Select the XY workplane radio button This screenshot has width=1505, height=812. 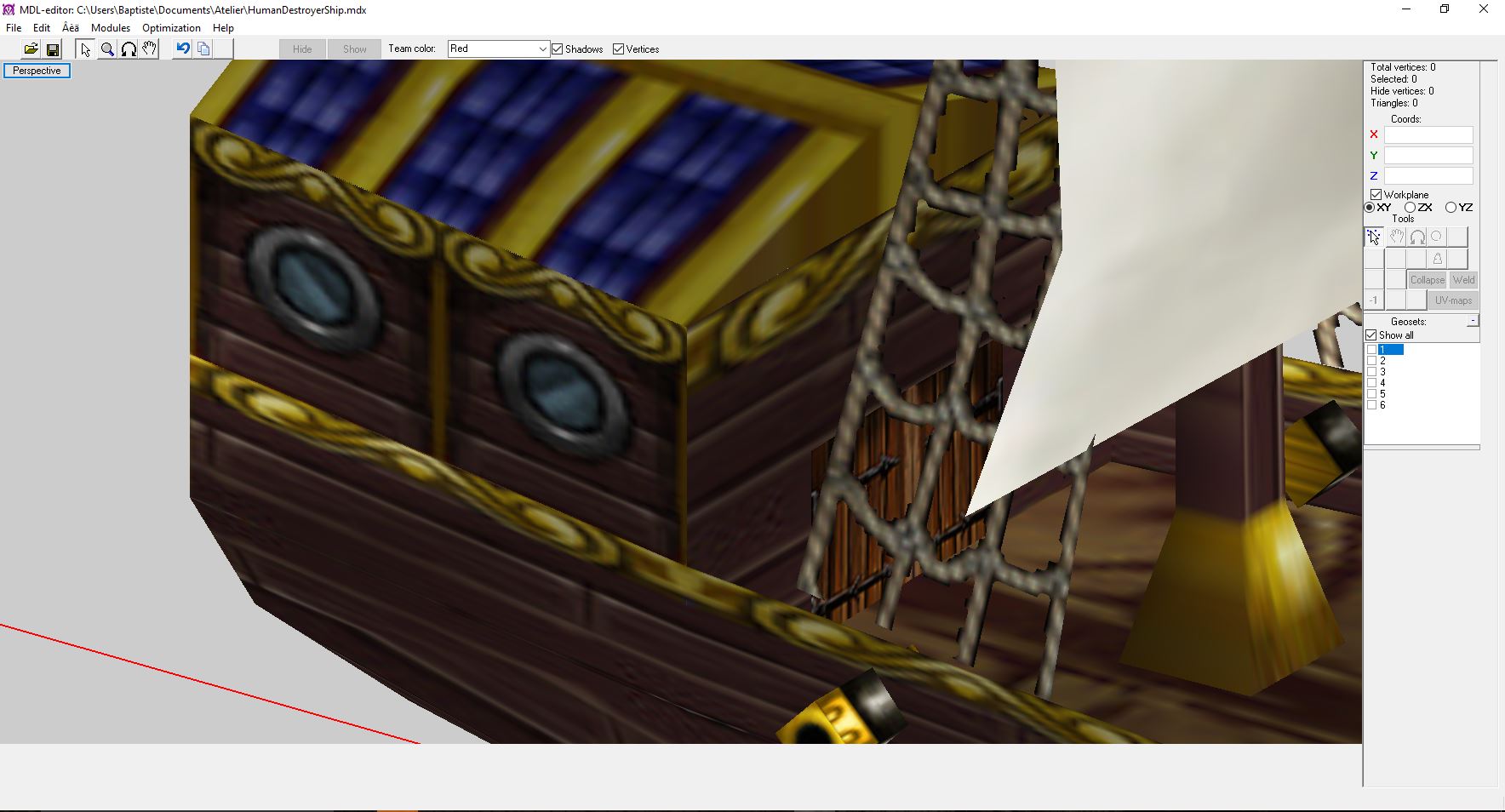click(x=1370, y=208)
